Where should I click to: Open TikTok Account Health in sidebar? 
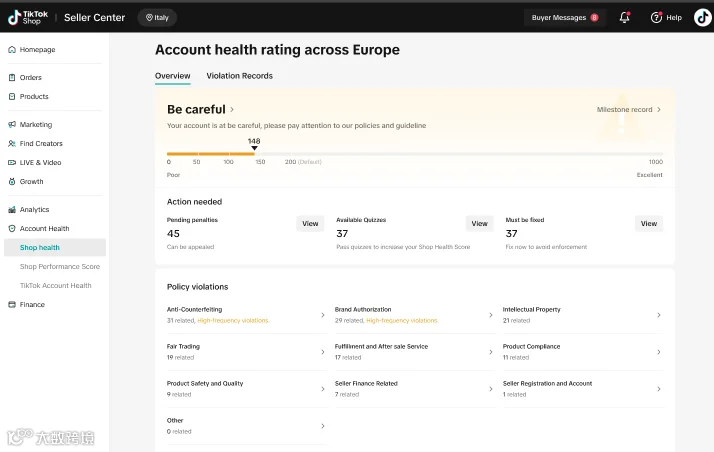pyautogui.click(x=56, y=286)
